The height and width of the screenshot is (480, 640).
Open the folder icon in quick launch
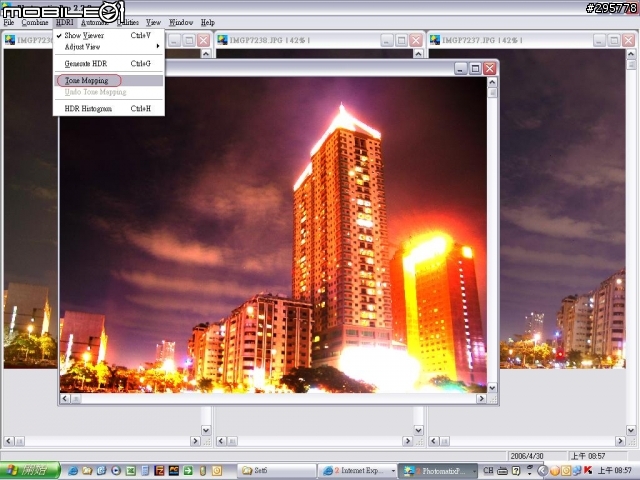point(87,471)
